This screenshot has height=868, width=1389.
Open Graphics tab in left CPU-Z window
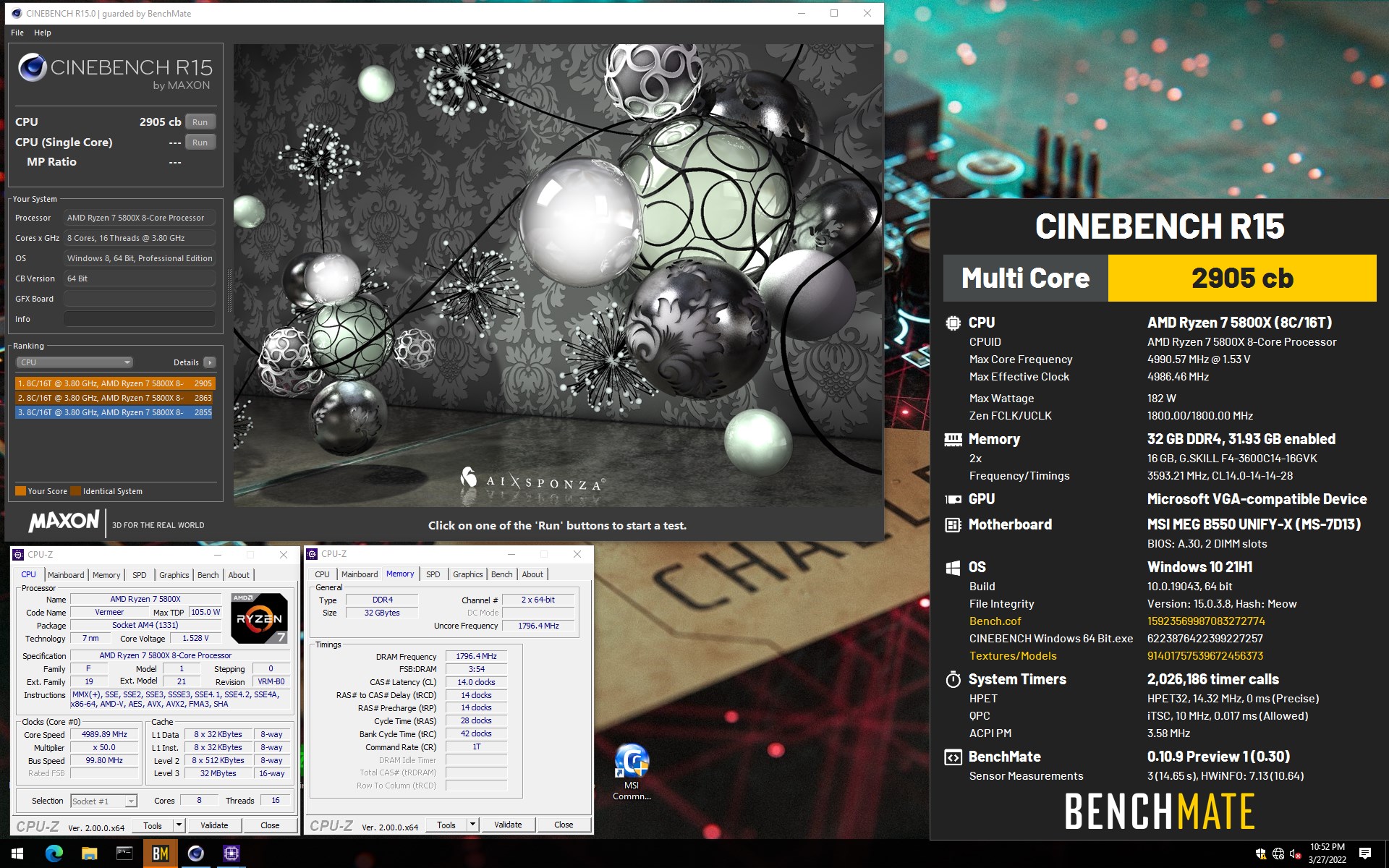coord(174,575)
